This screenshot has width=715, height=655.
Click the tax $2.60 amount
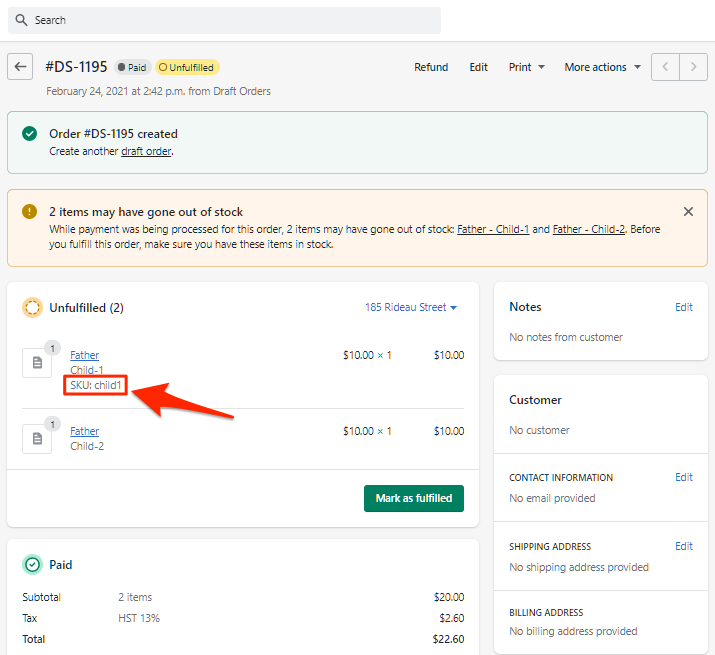[451, 618]
